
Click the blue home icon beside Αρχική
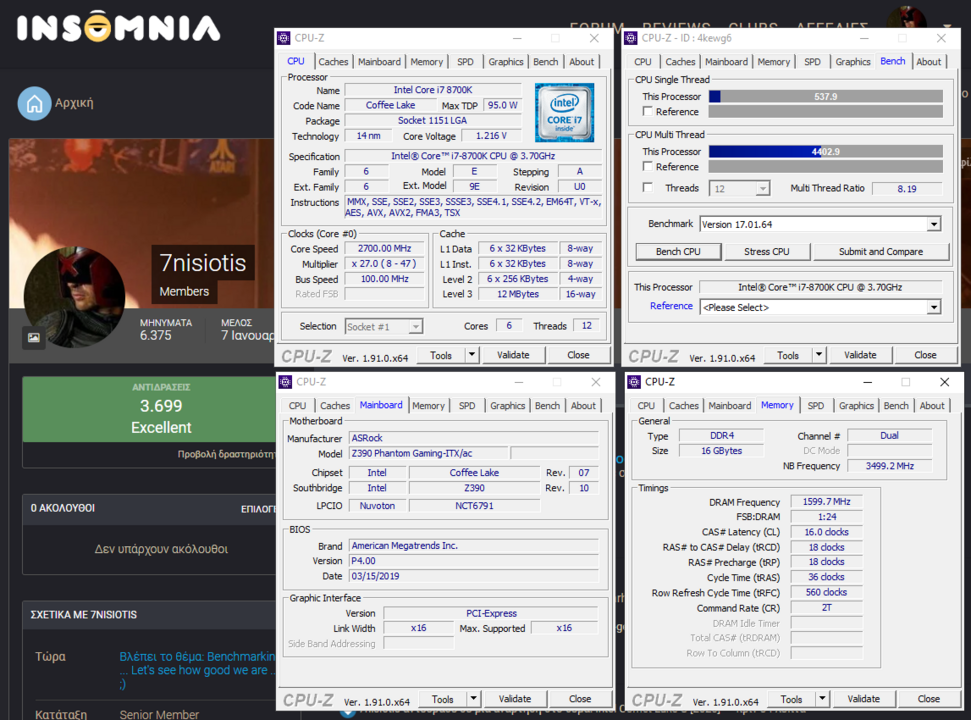pyautogui.click(x=34, y=103)
